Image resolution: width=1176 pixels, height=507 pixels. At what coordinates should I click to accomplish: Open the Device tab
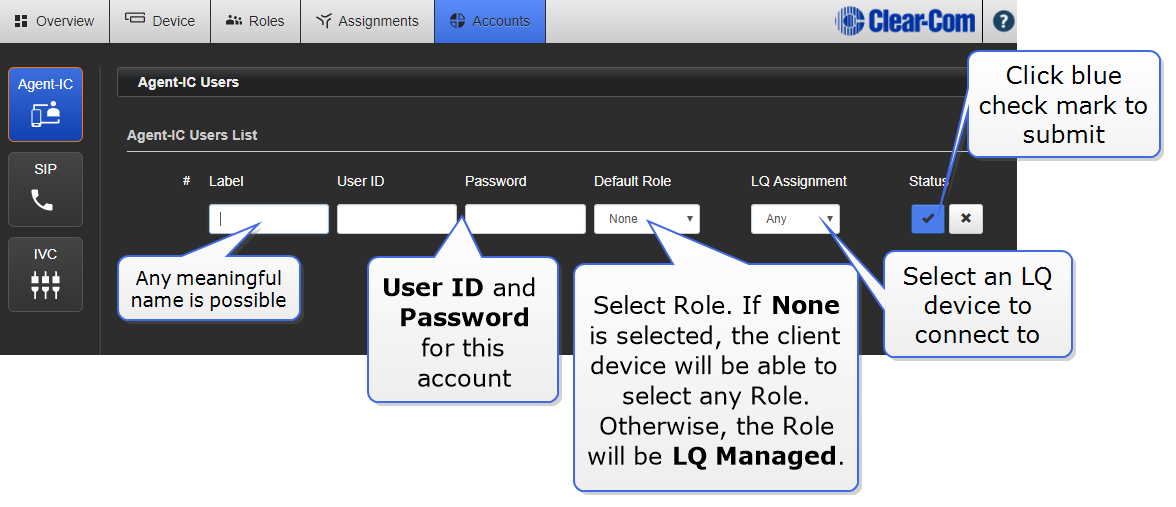[160, 21]
